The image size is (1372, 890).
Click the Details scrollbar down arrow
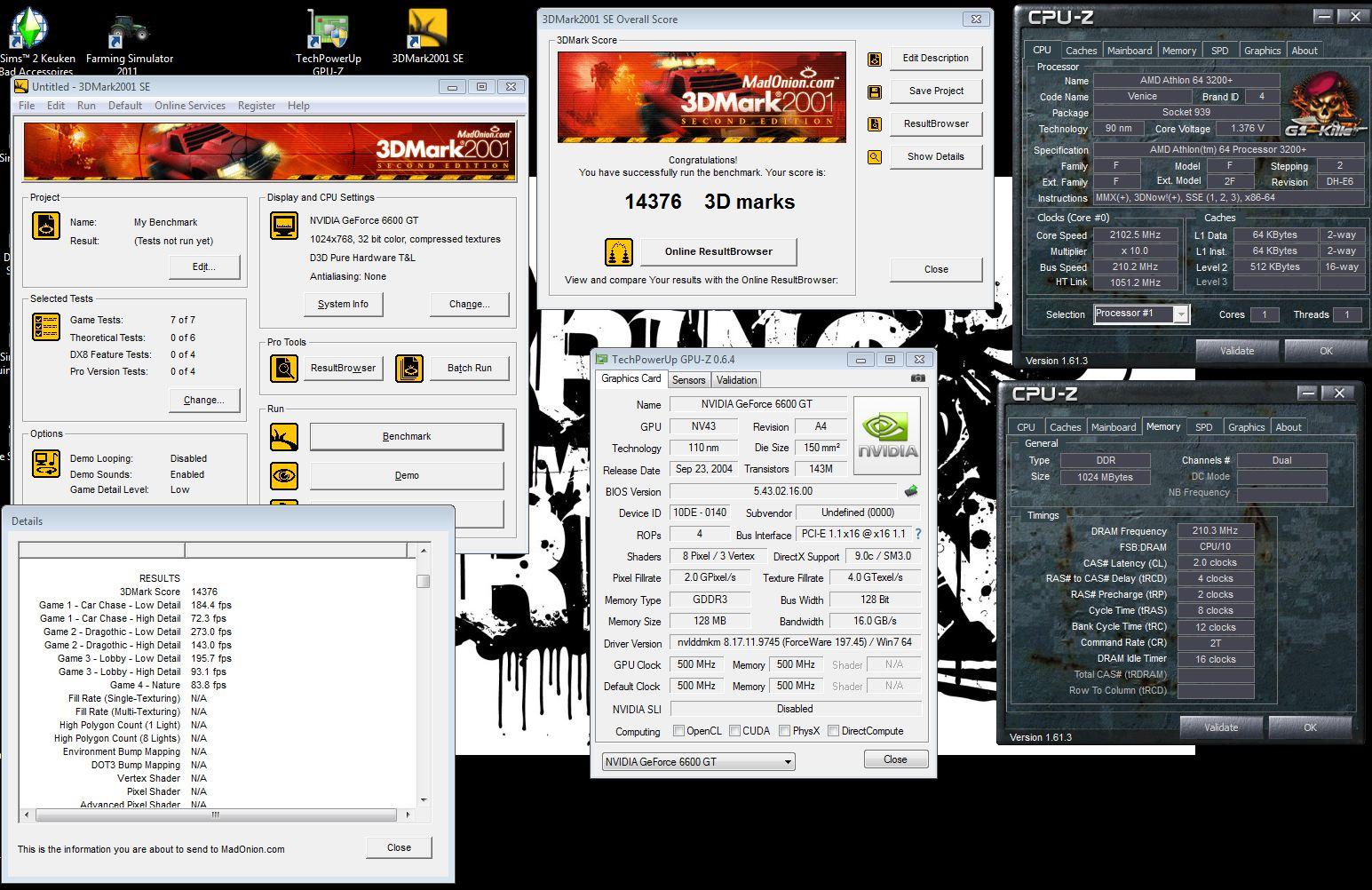coord(423,799)
